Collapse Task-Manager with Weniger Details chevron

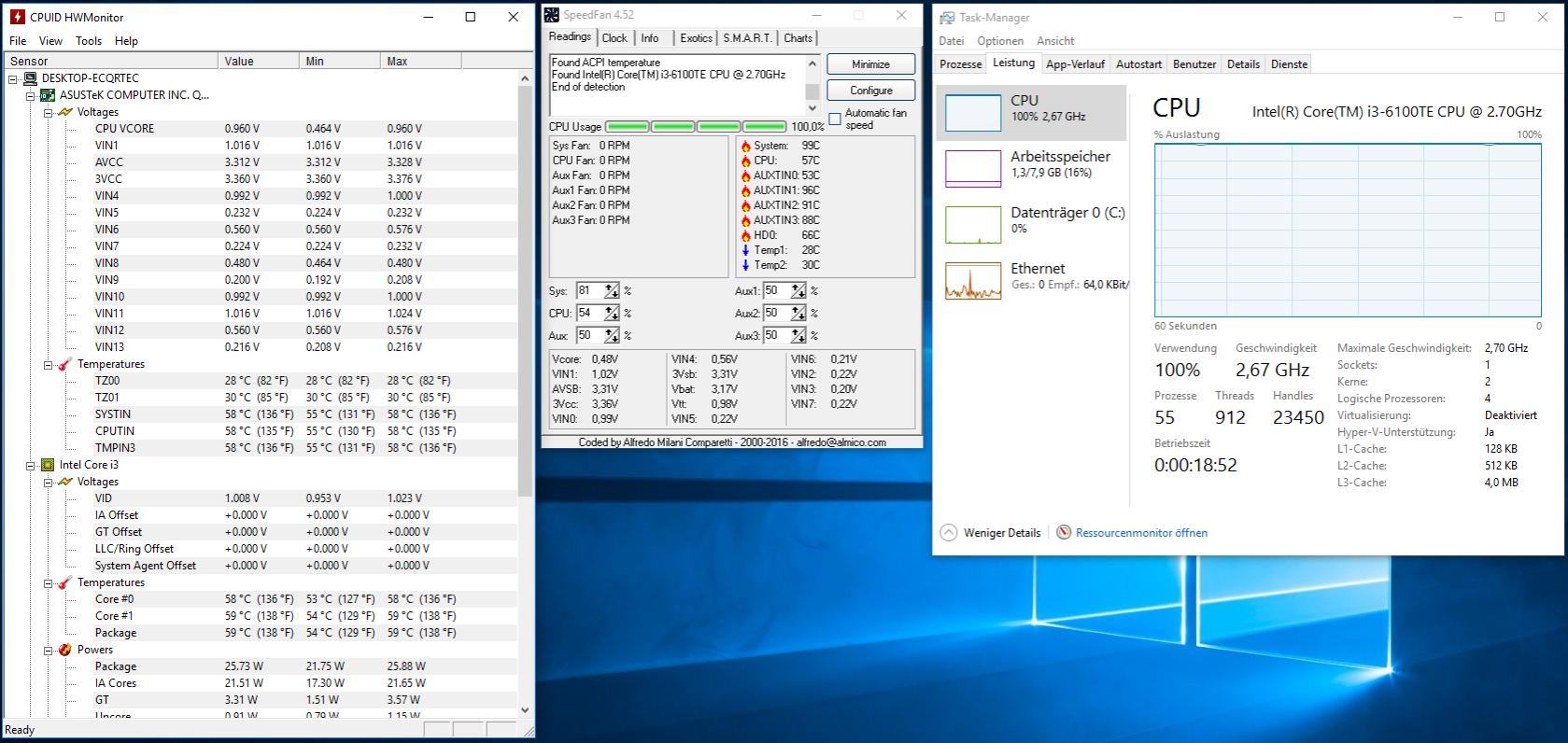949,532
